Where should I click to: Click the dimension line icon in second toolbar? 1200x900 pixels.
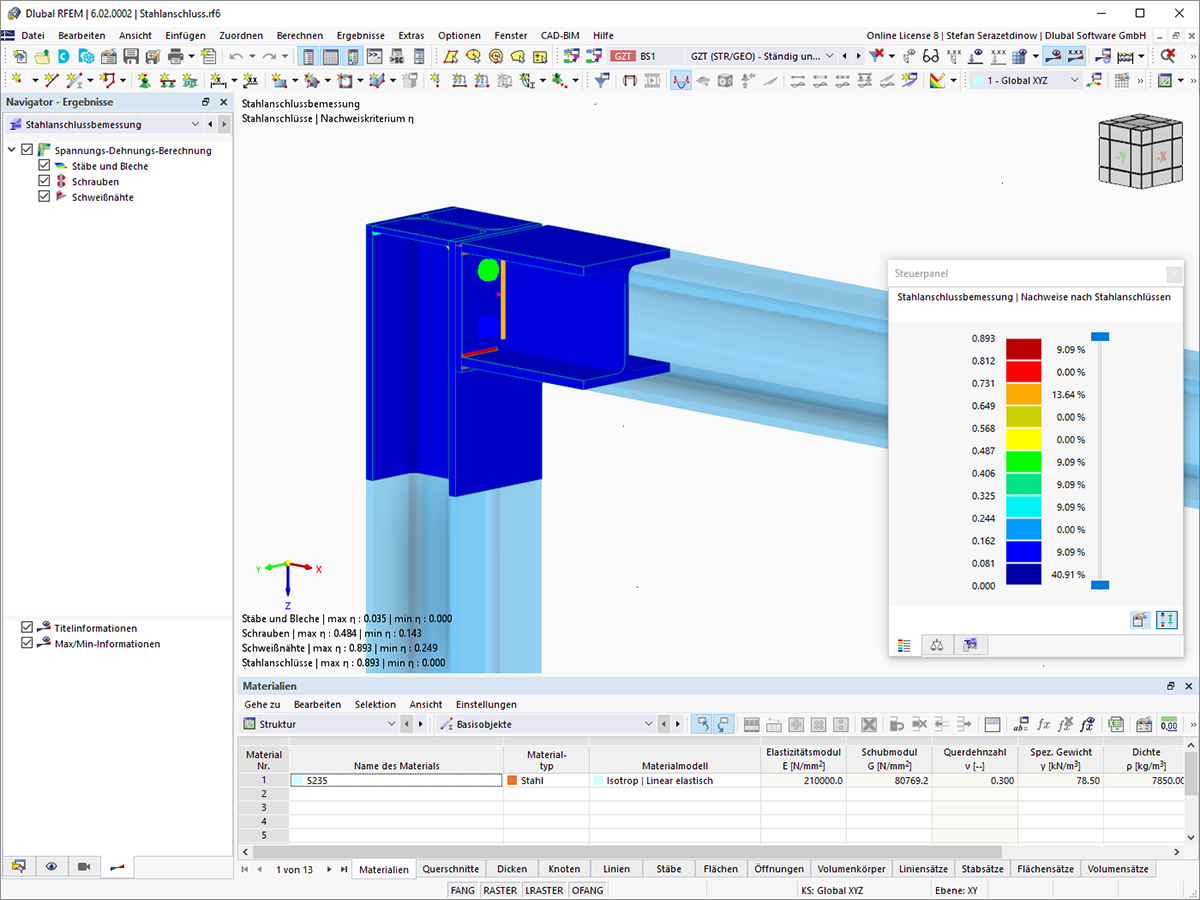pos(218,80)
